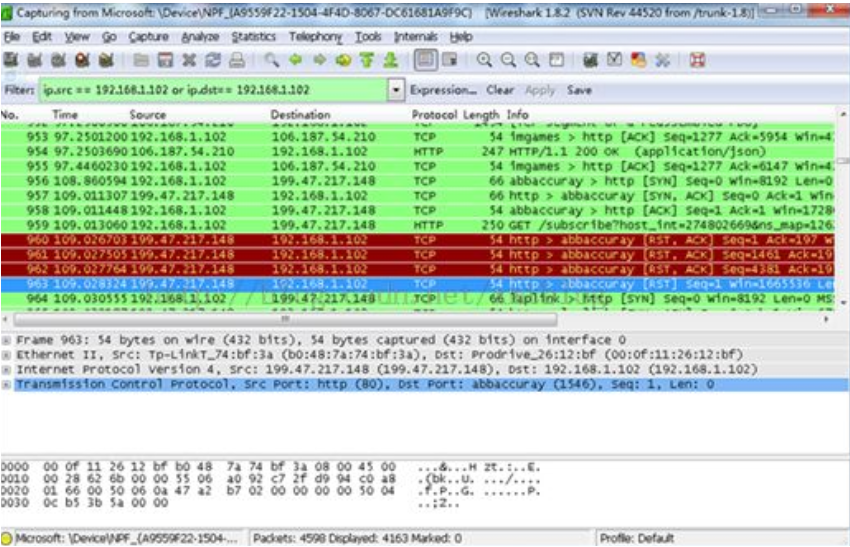Image resolution: width=850 pixels, height=547 pixels.
Task: Find a packet with magnifier icon
Action: (272, 60)
